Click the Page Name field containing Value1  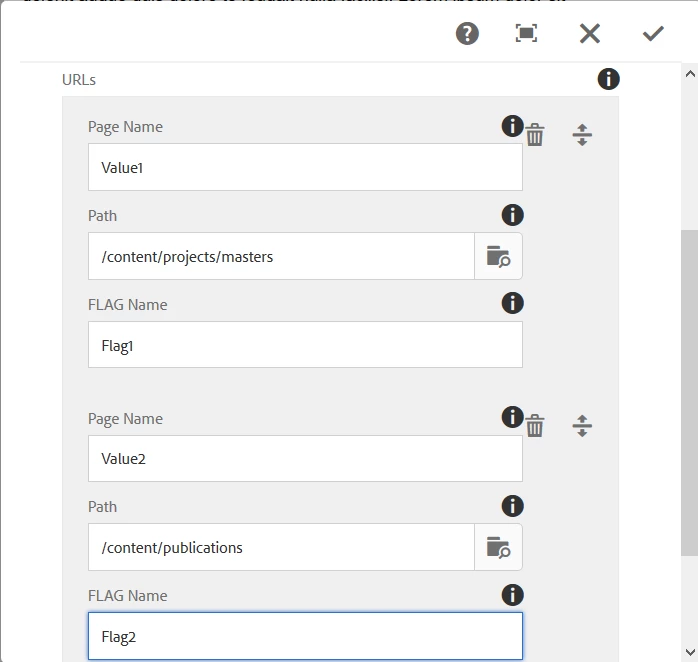(305, 168)
